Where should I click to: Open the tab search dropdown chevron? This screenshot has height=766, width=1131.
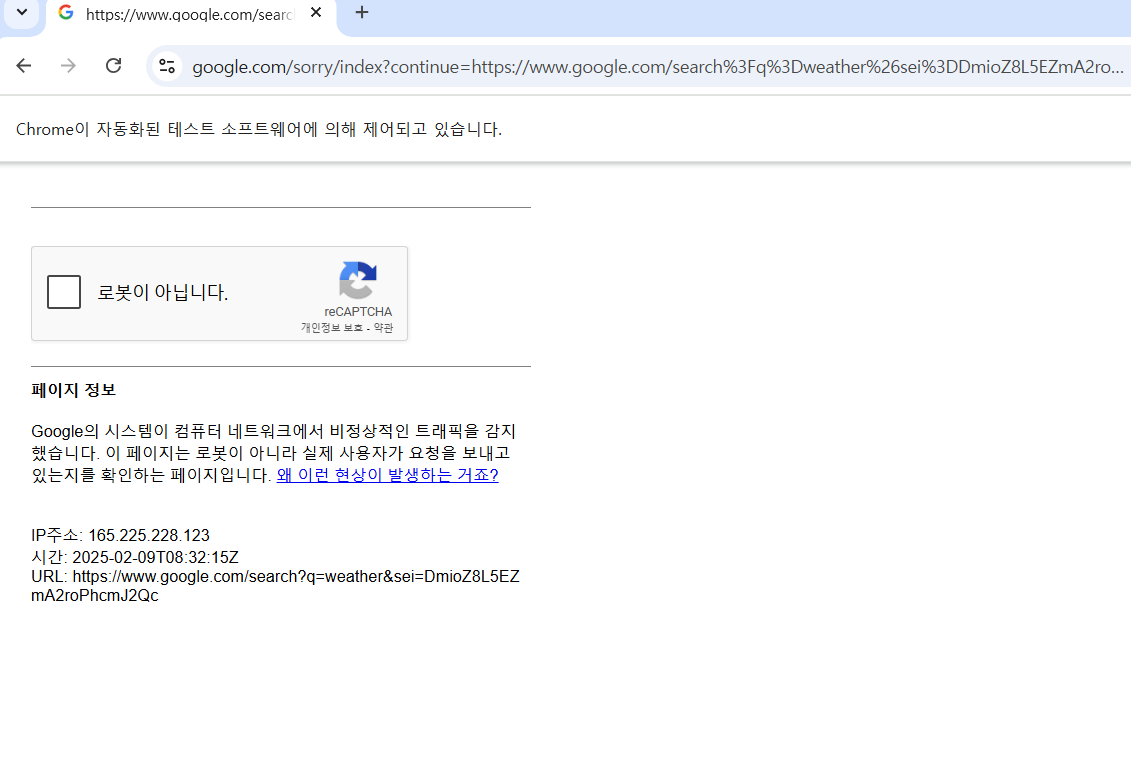22,12
